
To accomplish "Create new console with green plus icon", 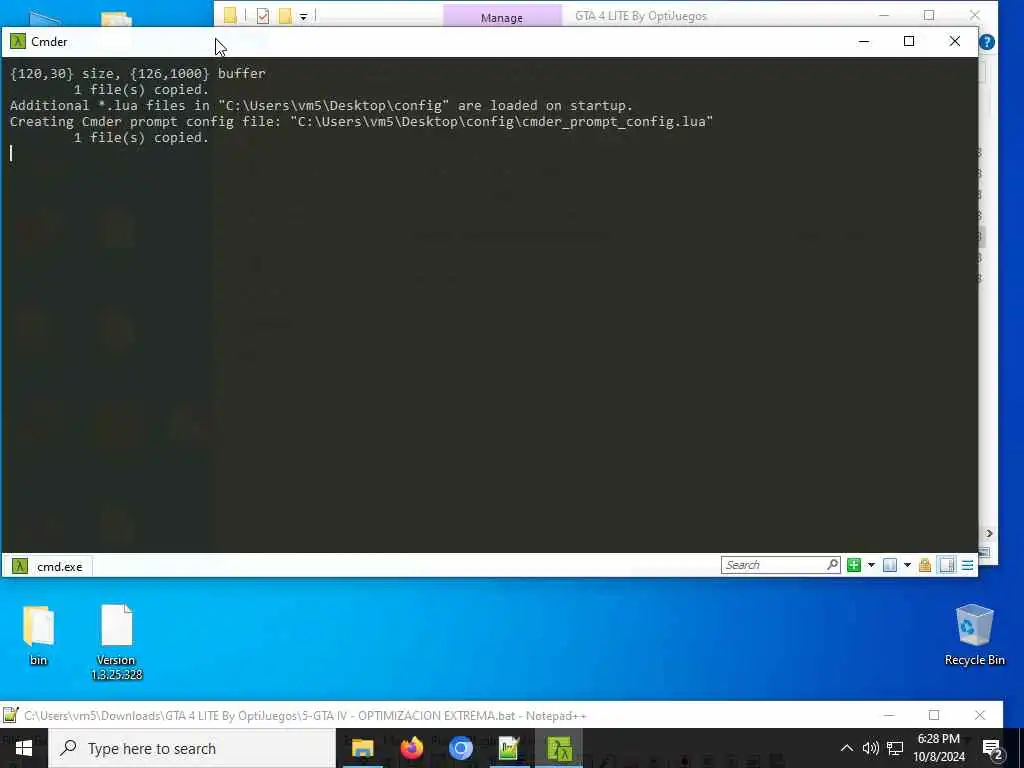I will click(x=854, y=565).
